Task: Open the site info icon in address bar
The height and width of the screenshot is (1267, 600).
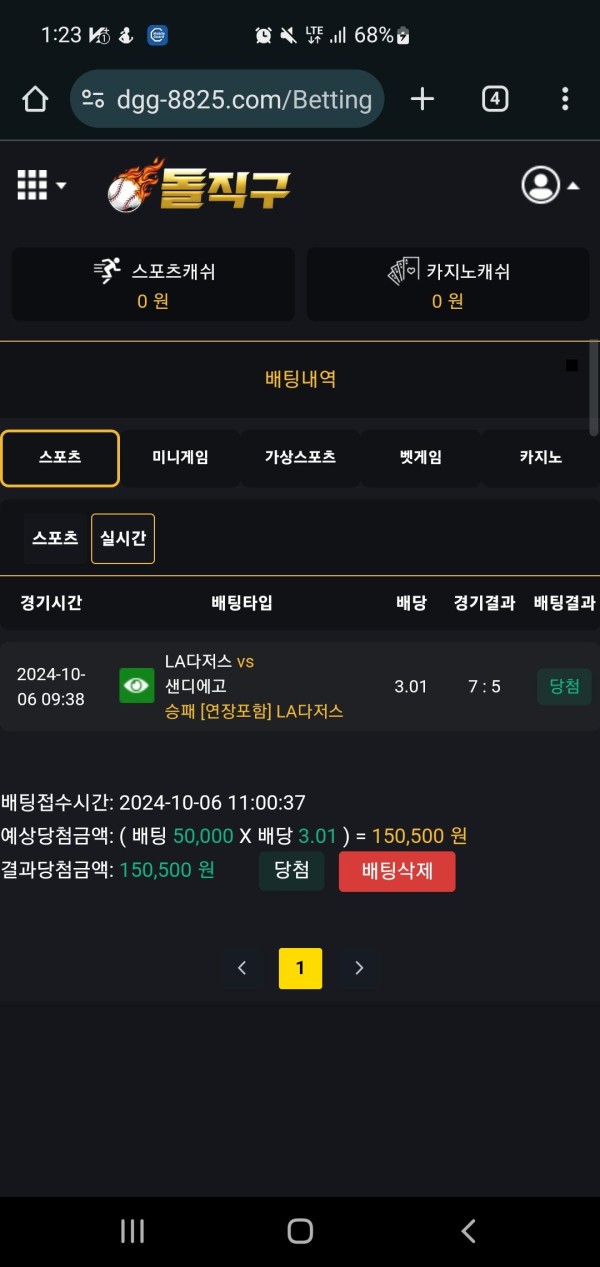Action: pyautogui.click(x=93, y=99)
